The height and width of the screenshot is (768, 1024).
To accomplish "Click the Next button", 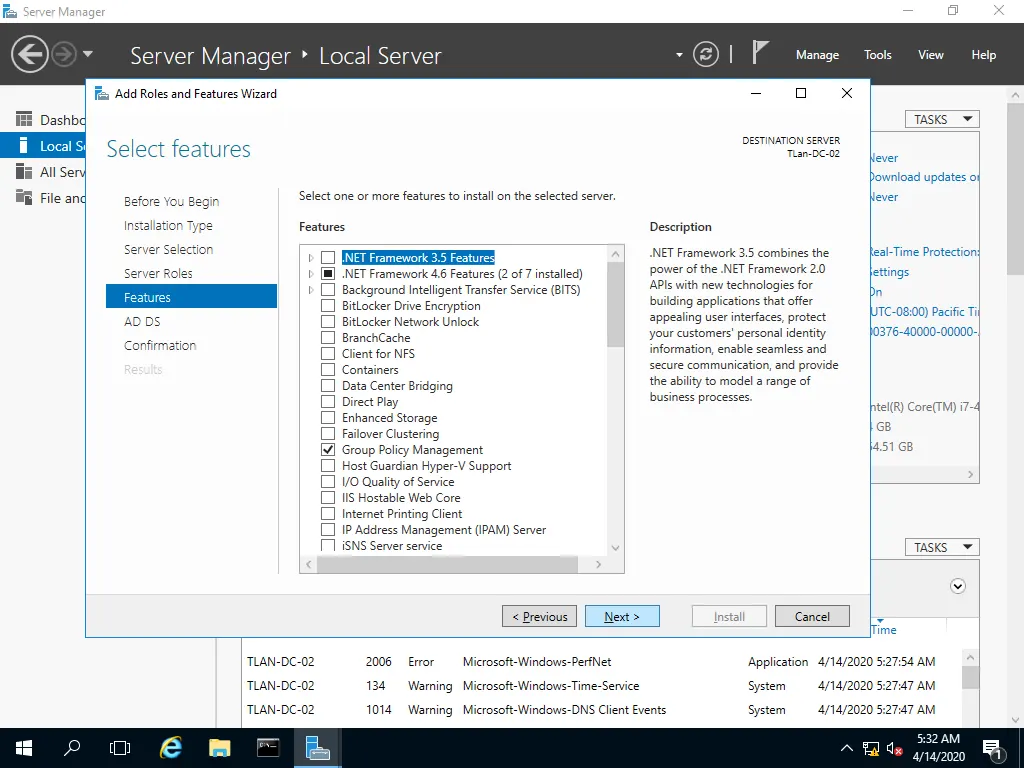I will (x=622, y=616).
